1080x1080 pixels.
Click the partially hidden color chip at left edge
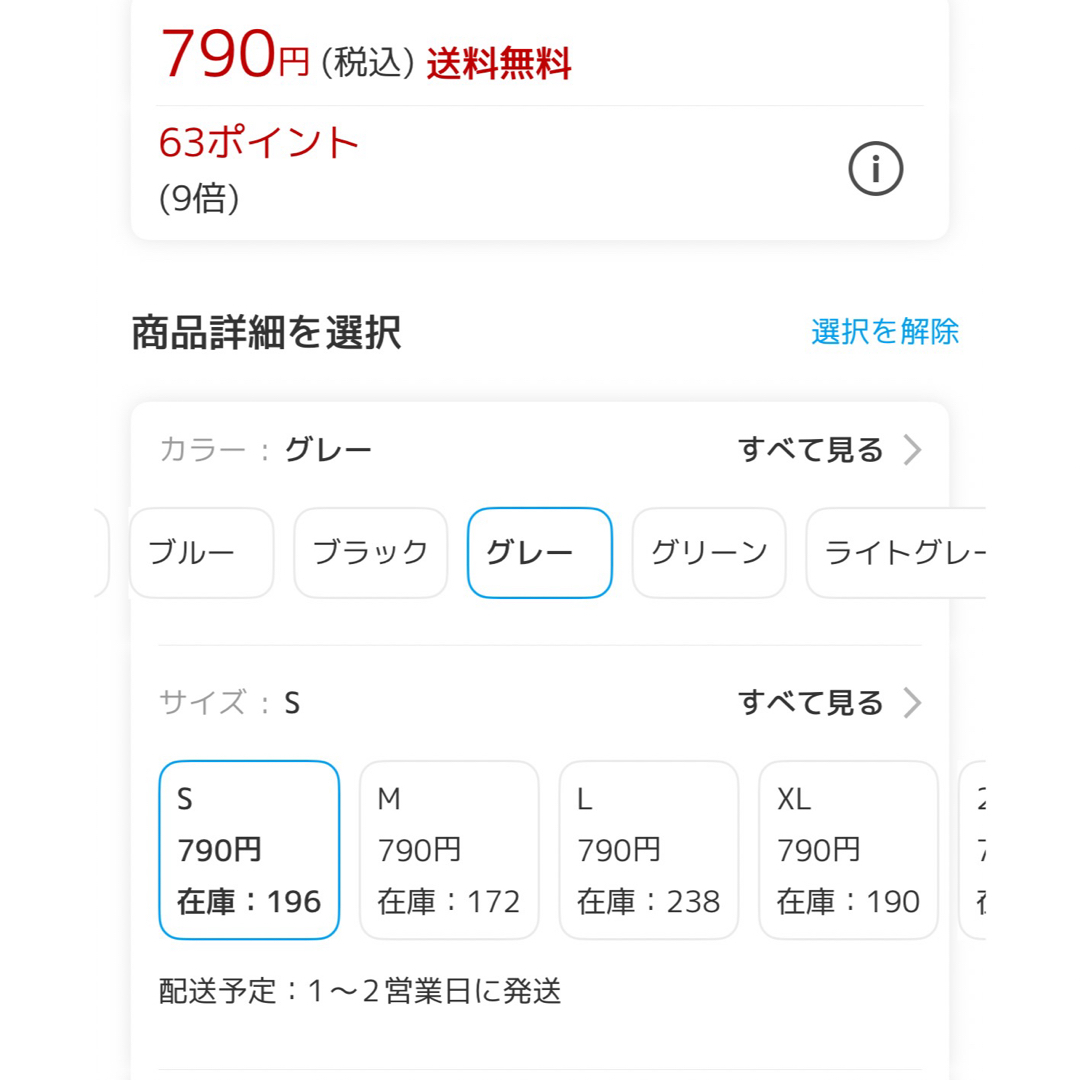click(x=102, y=552)
